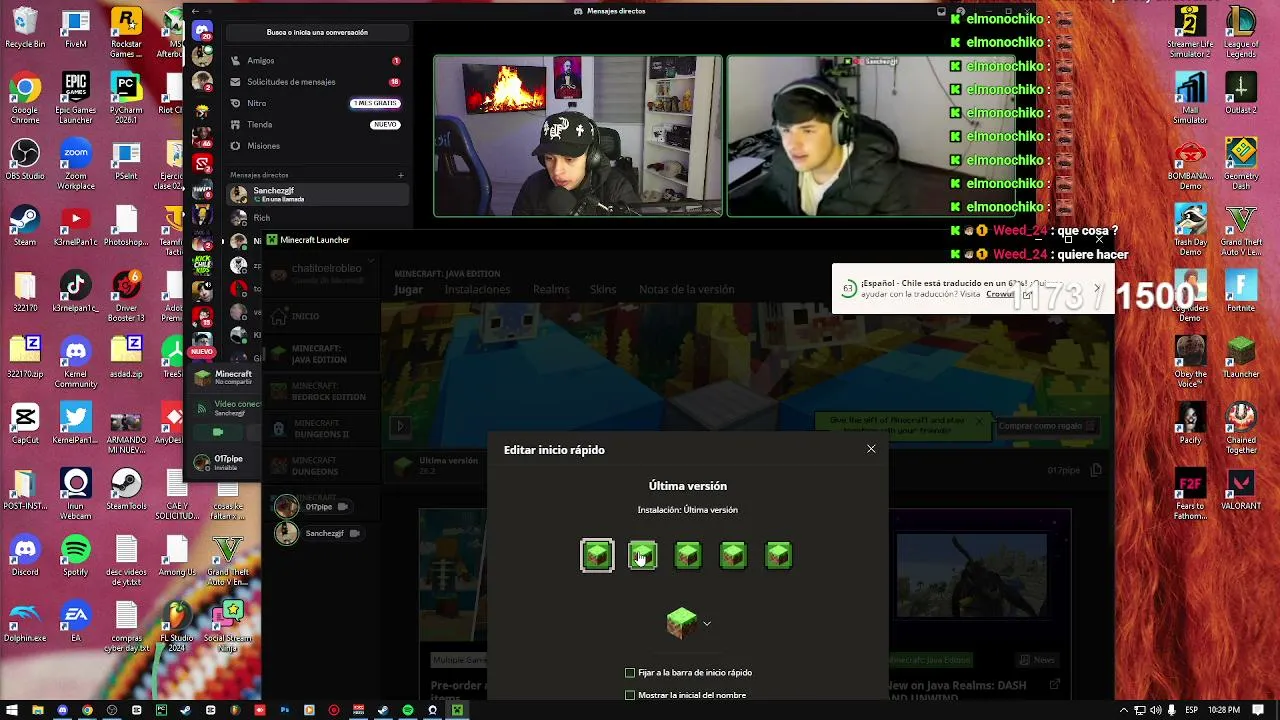
Task: Open CapCut desktop icon
Action: pyautogui.click(x=25, y=424)
